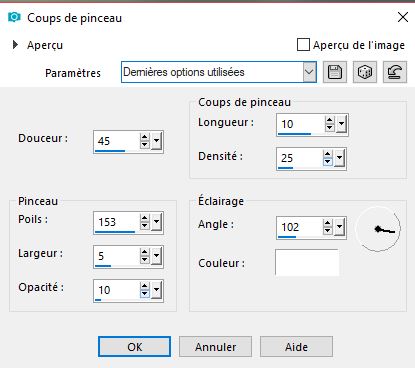Image resolution: width=415 pixels, height=368 pixels.
Task: Click the Douceur slider drop arrow
Action: coord(157,141)
